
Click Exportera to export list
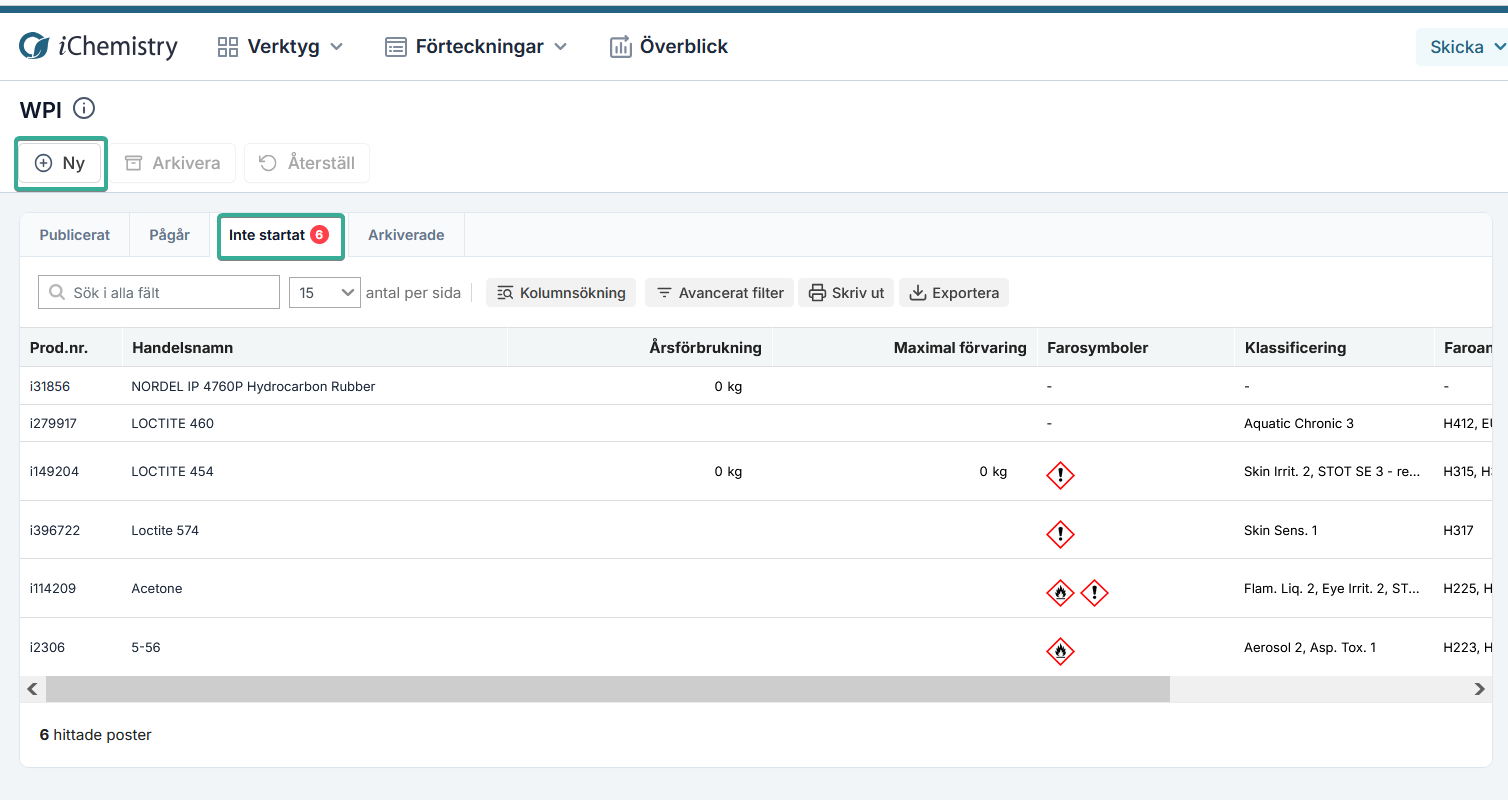click(x=954, y=293)
